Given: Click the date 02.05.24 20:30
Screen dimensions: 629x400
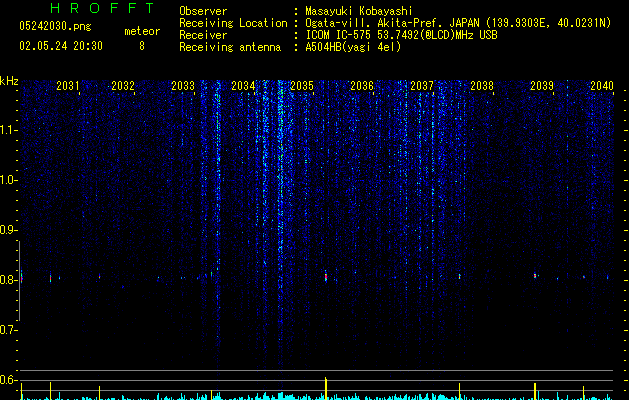Looking at the screenshot, I should 61,46.
